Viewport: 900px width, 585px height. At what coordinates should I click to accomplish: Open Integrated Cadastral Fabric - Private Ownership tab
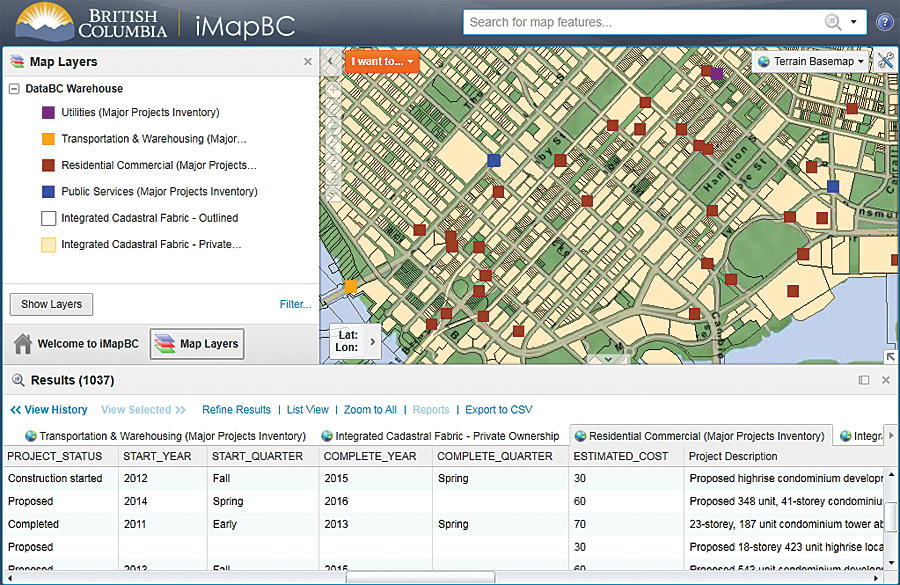point(440,436)
